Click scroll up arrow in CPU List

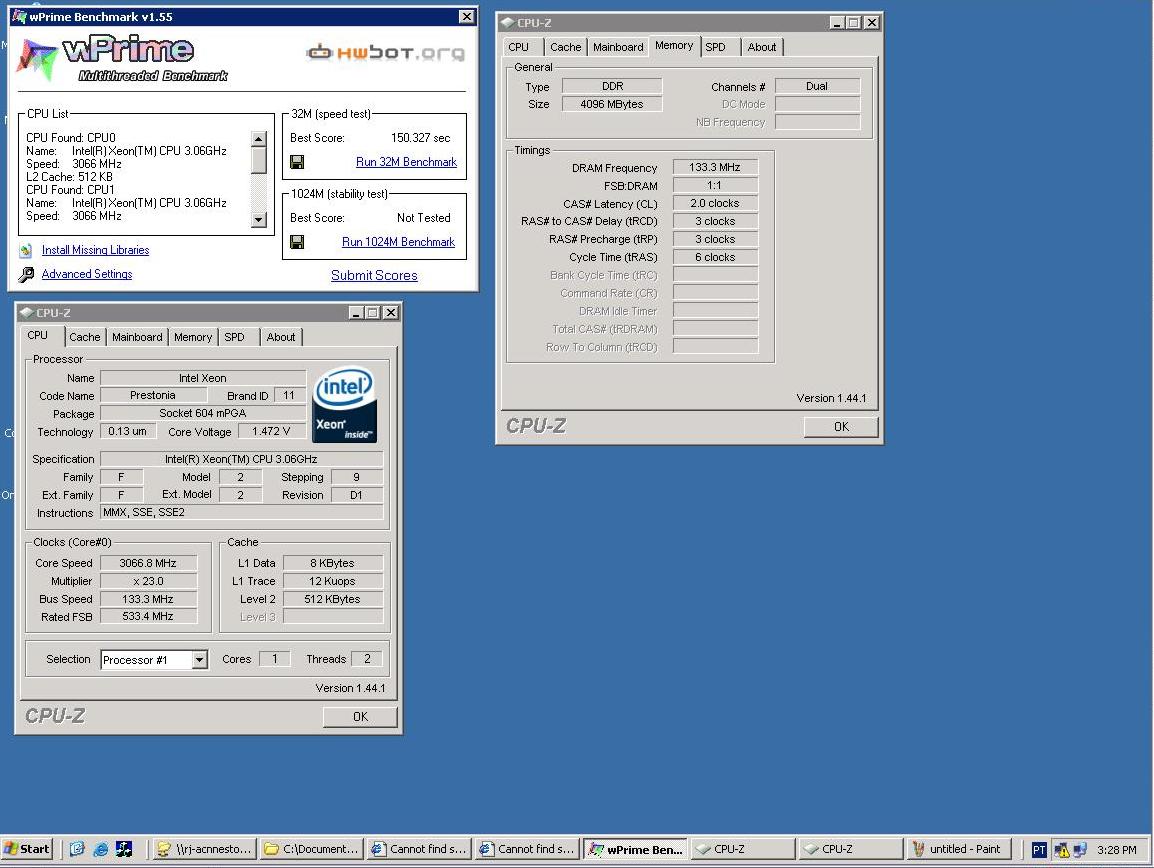[x=258, y=138]
